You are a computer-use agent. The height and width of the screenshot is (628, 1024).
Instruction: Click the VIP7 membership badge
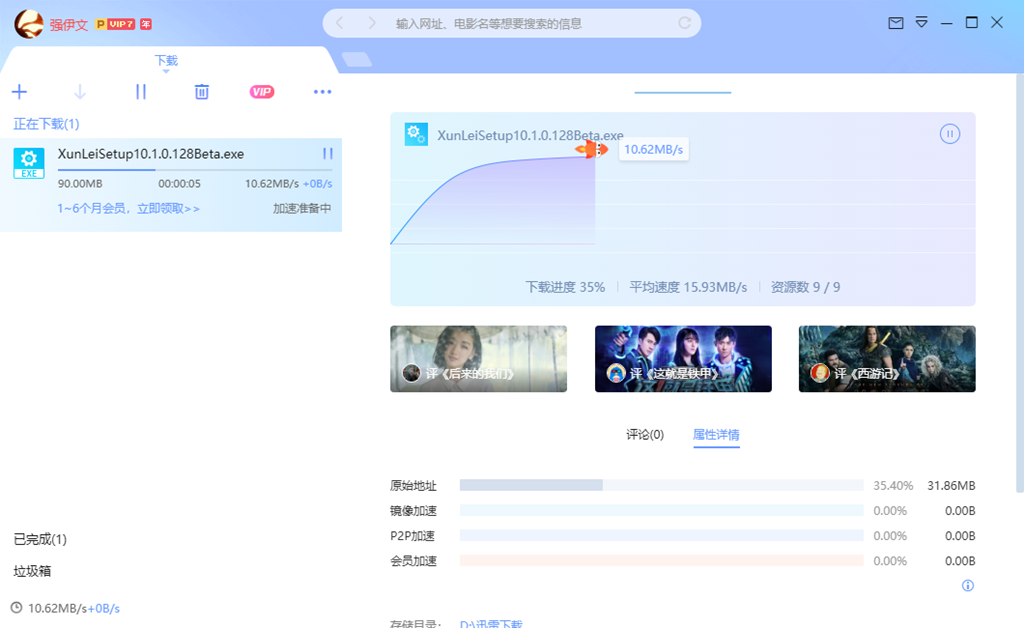(x=115, y=24)
